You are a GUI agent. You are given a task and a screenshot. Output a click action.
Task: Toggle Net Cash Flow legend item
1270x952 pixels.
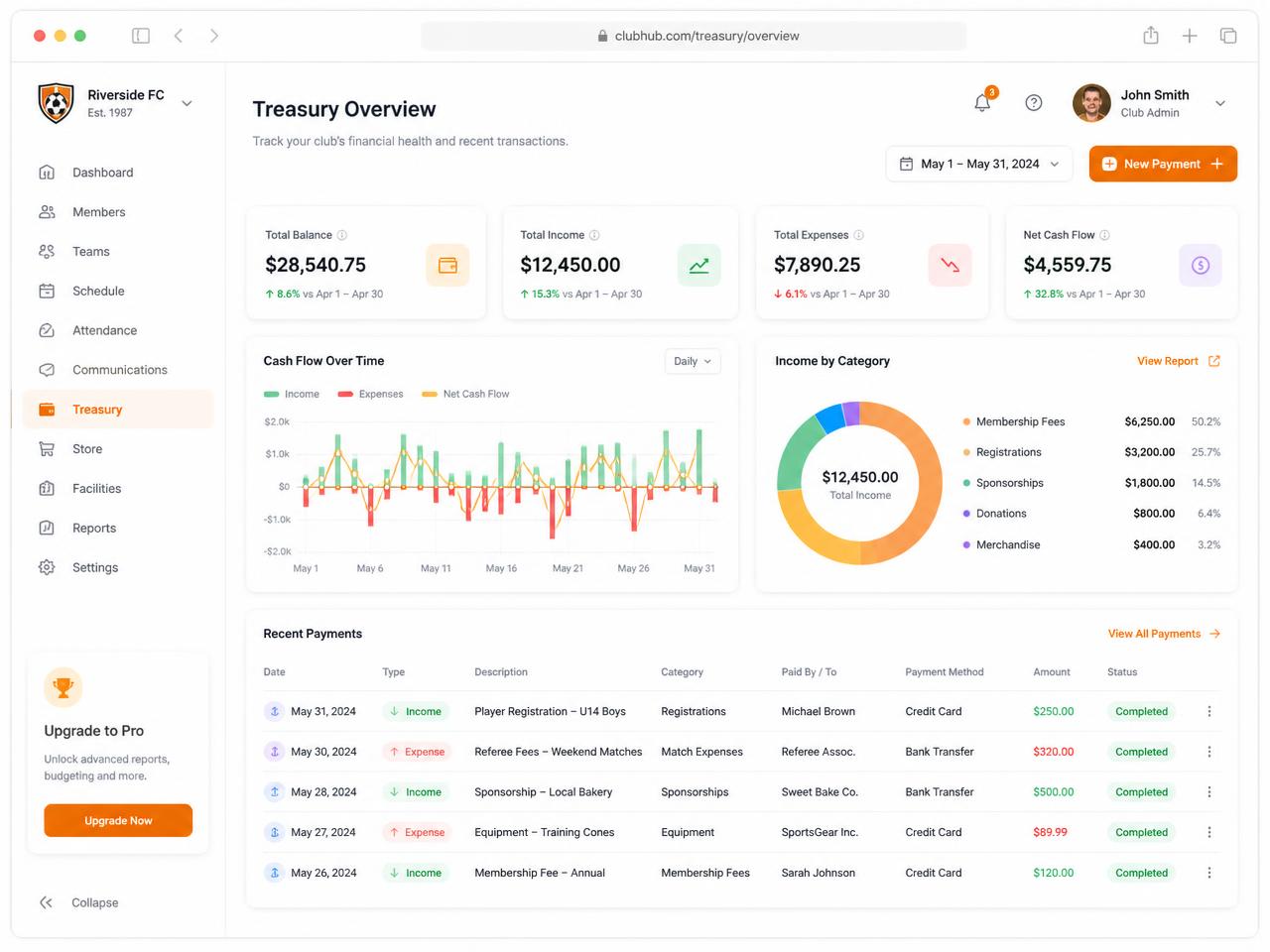(x=465, y=394)
